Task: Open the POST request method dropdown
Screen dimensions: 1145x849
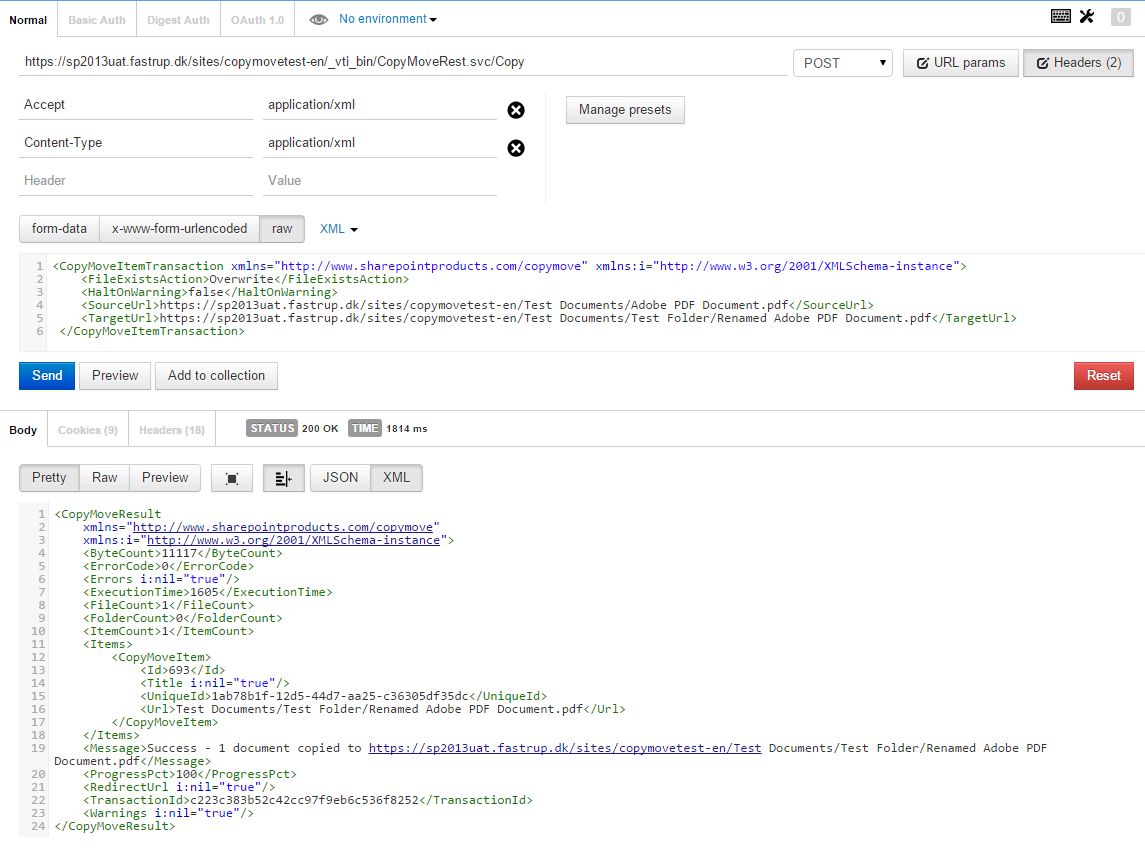Action: click(841, 62)
